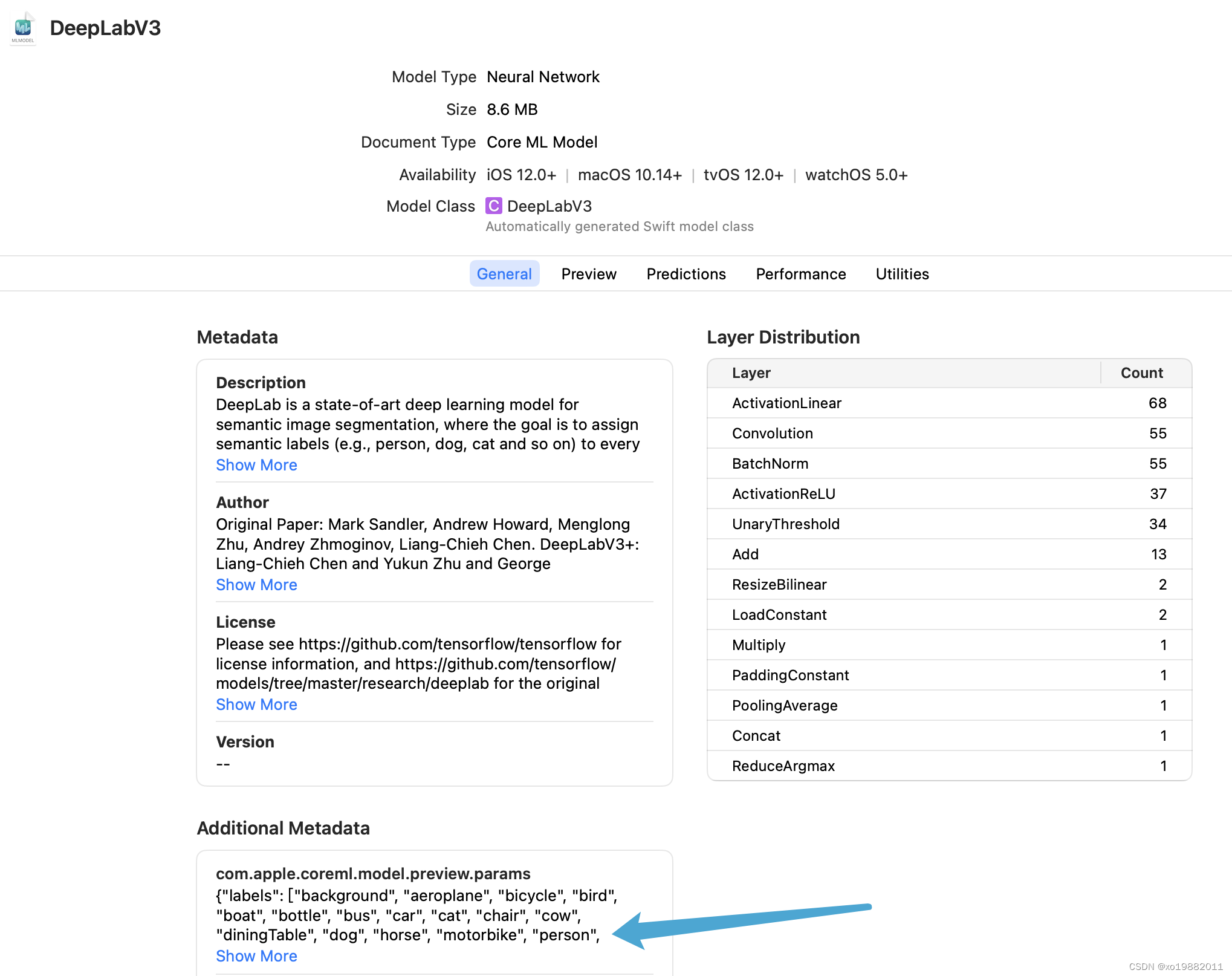This screenshot has height=976, width=1232.
Task: Expand License text with Show More
Action: [256, 704]
